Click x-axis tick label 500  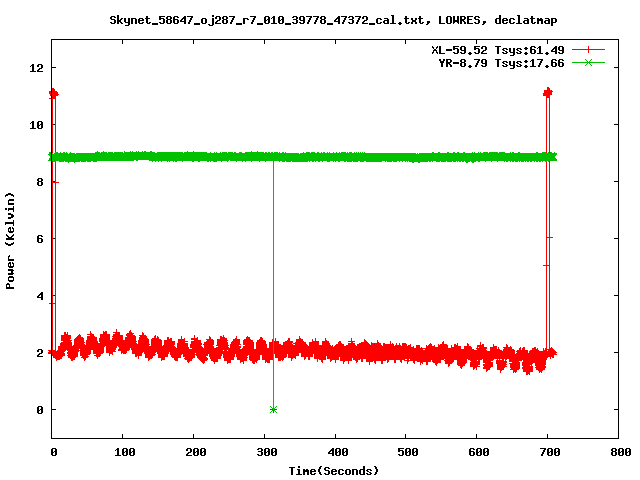[408, 452]
